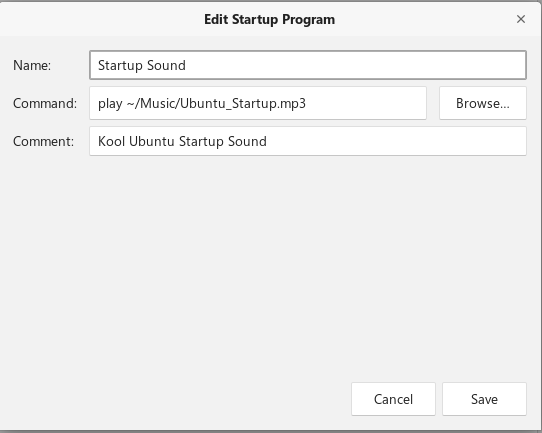Select the Comment text field

[308, 141]
